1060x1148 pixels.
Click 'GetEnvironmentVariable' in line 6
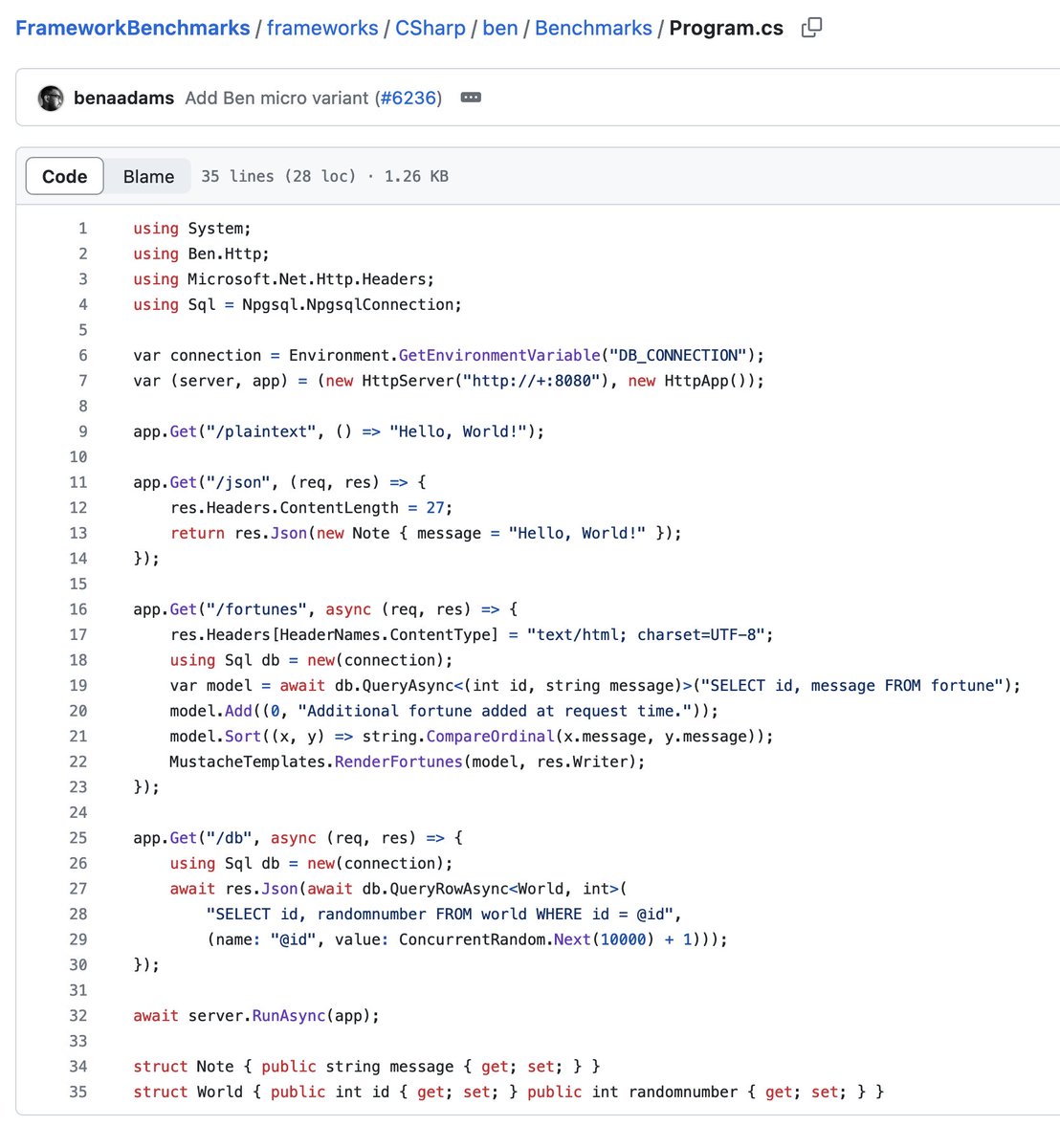[499, 355]
